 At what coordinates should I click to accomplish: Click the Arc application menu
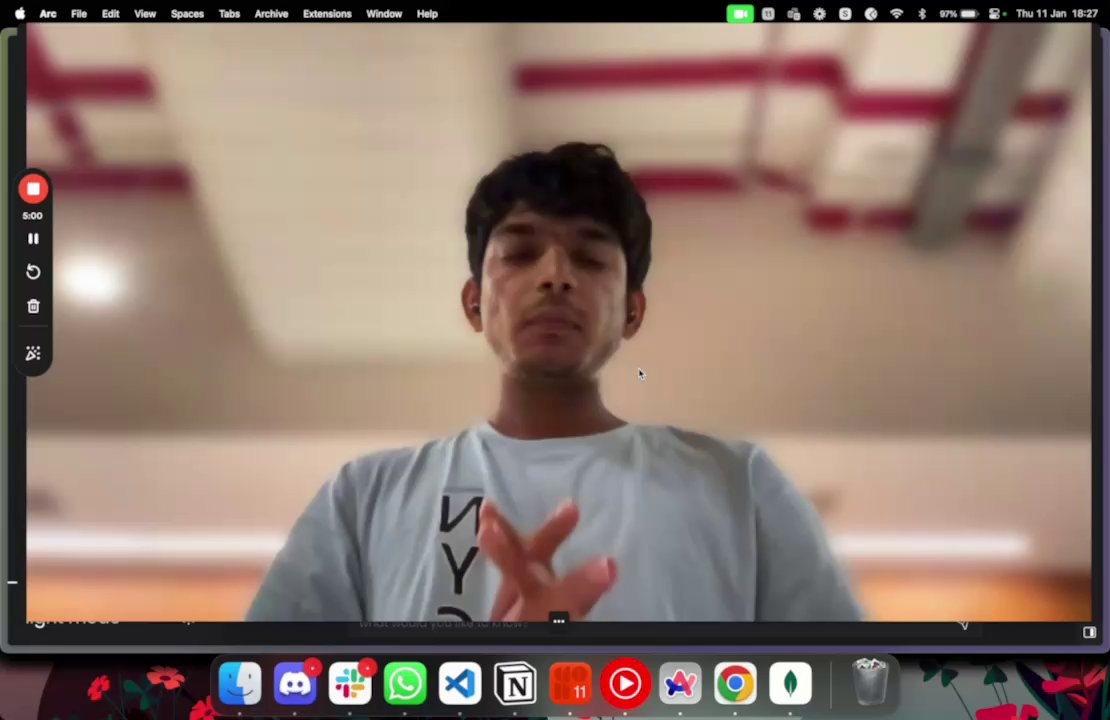tap(48, 14)
